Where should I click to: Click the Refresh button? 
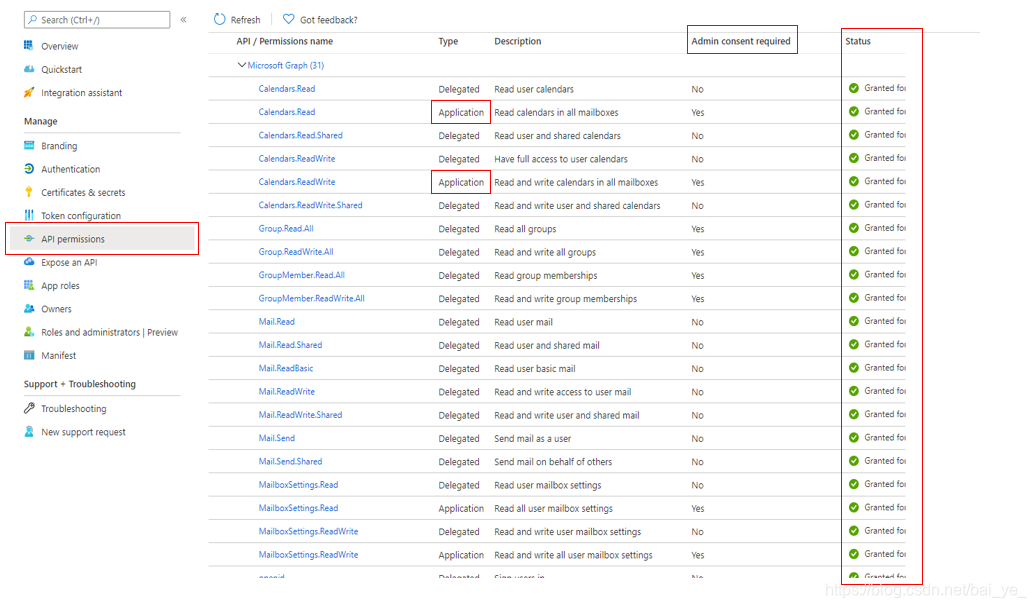click(x=237, y=20)
